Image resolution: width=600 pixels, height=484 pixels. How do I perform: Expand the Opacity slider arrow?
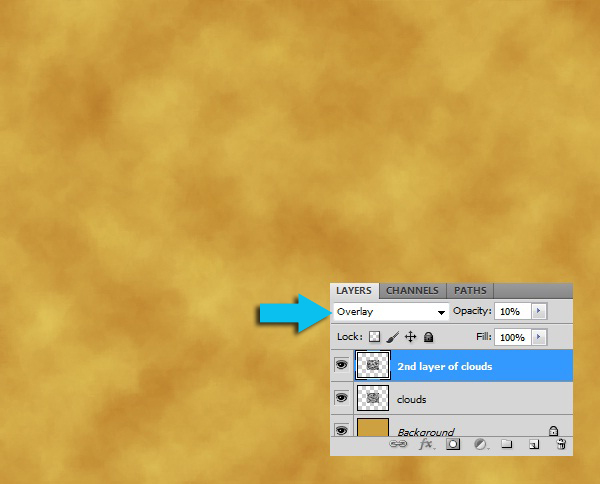coord(541,312)
